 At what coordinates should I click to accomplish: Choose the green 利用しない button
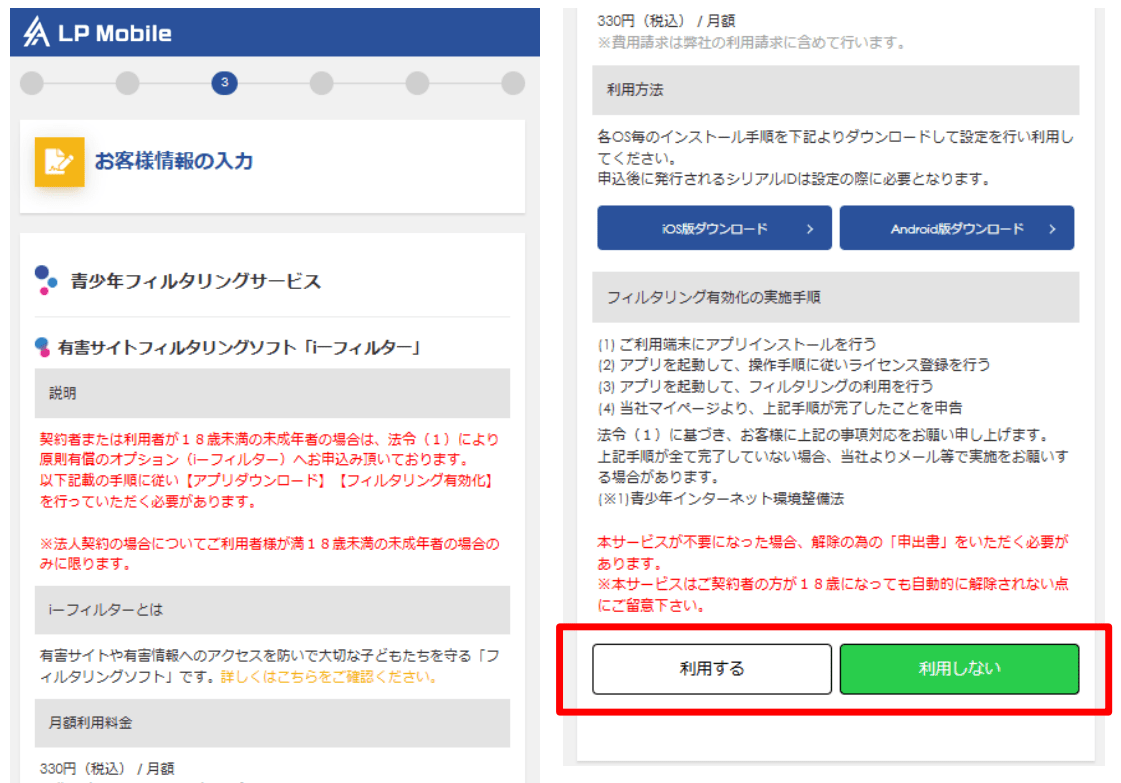(x=959, y=669)
